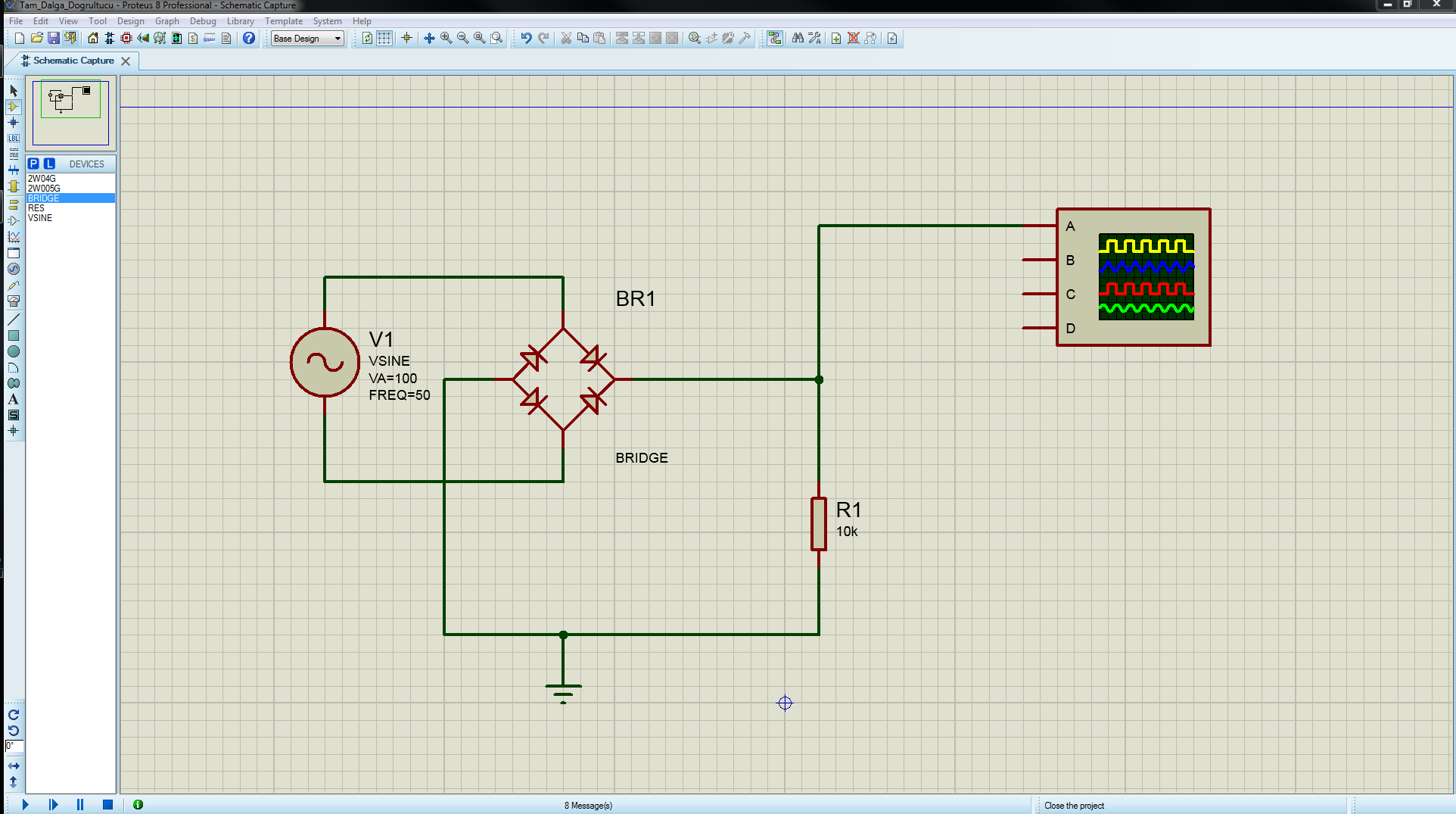This screenshot has width=1456, height=814.
Task: Click the Save project icon
Action: click(x=54, y=38)
